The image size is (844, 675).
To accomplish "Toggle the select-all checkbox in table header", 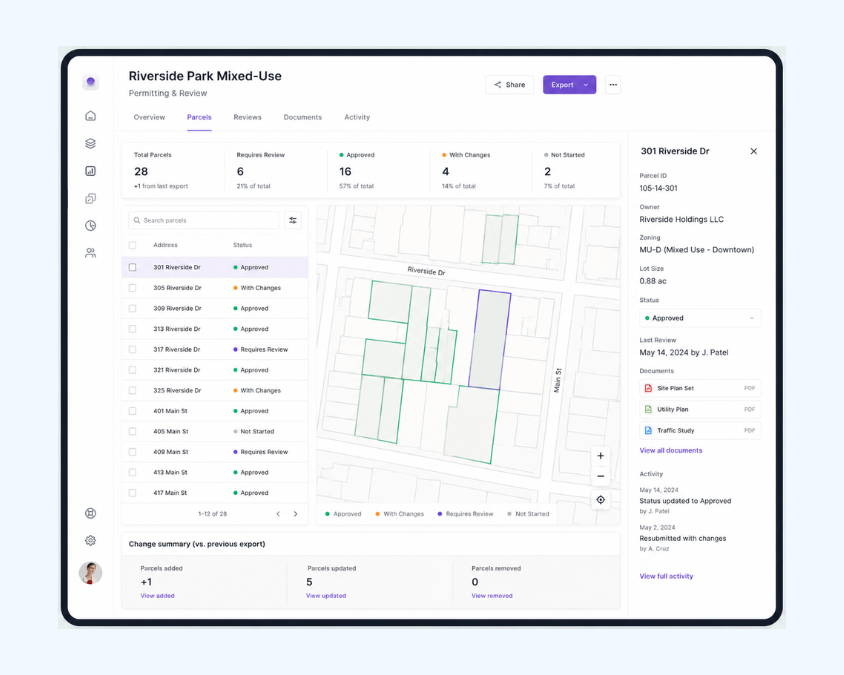I will pyautogui.click(x=132, y=245).
